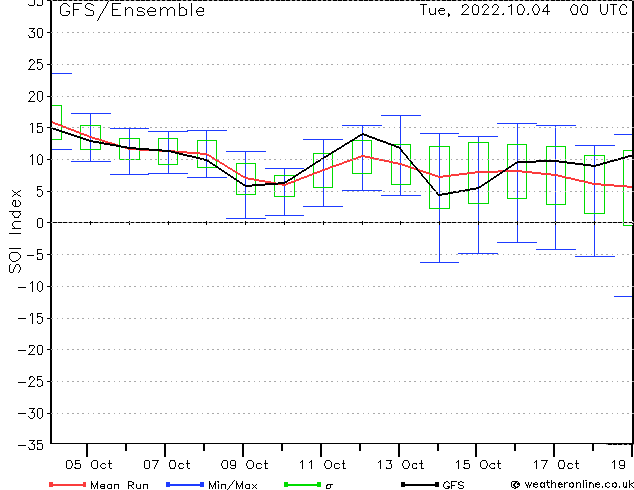The height and width of the screenshot is (490, 634).
Task: Click the GFS line dip near 14 Oct
Action: tap(440, 195)
